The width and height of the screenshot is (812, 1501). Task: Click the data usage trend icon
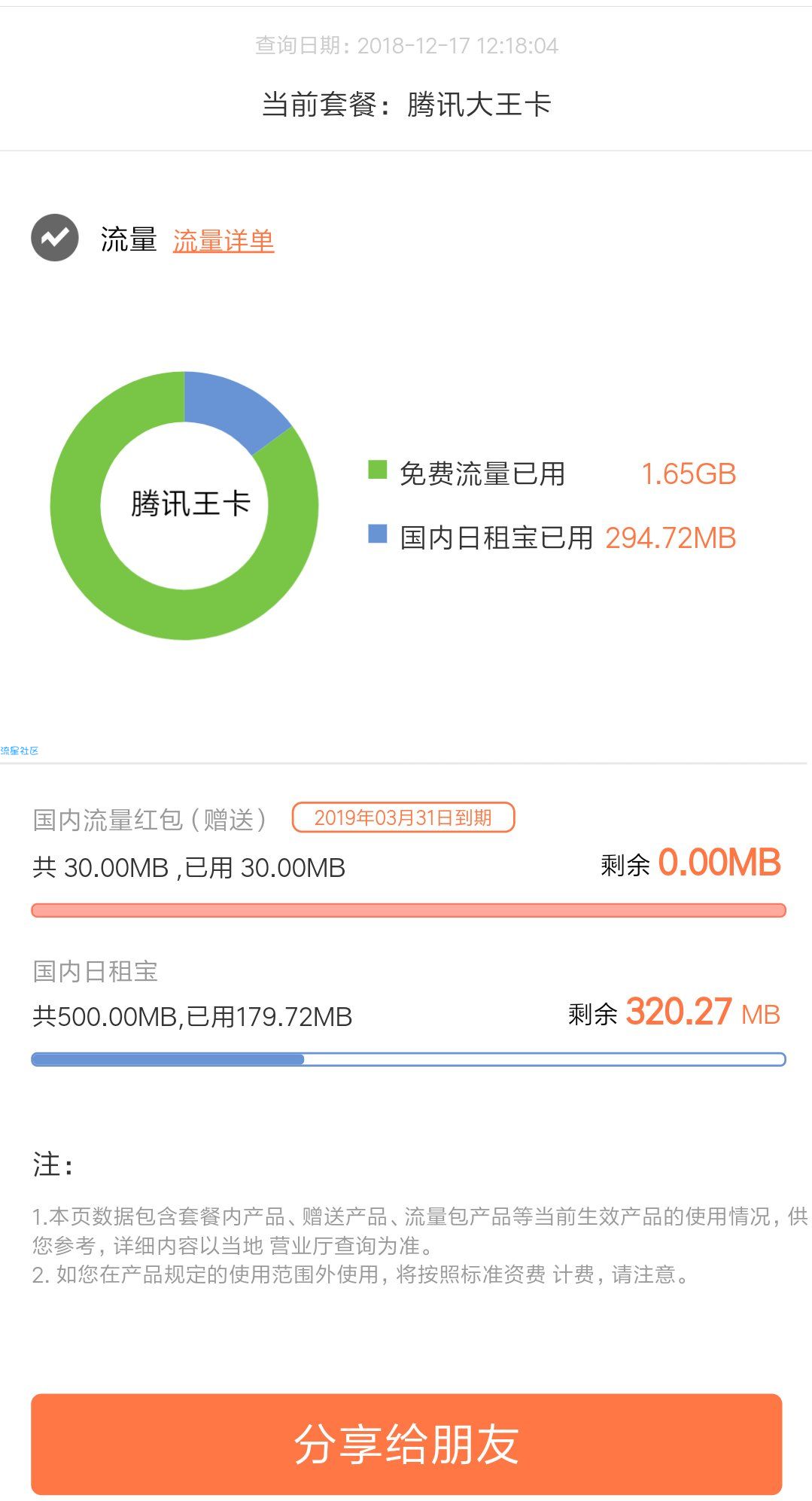[54, 238]
